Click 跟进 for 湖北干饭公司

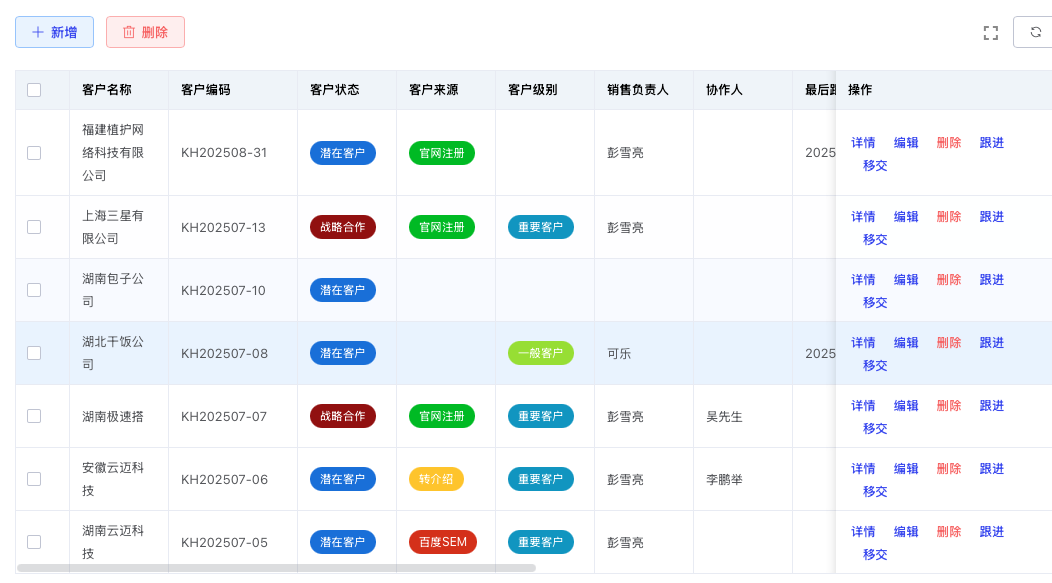(x=992, y=342)
